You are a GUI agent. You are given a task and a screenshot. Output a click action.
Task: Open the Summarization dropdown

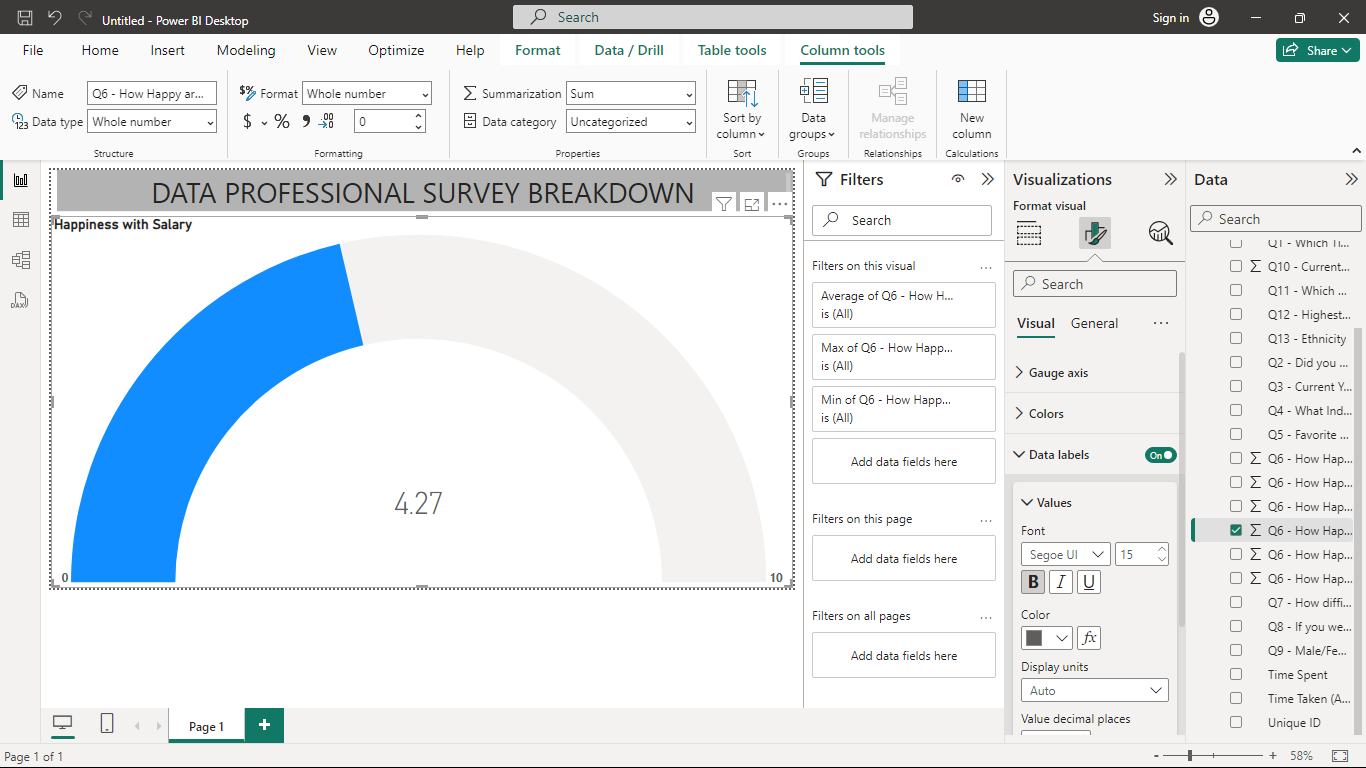[631, 93]
